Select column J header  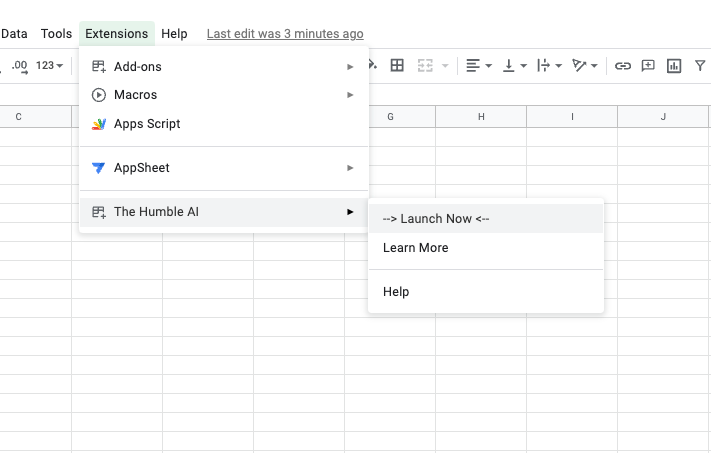tap(663, 117)
